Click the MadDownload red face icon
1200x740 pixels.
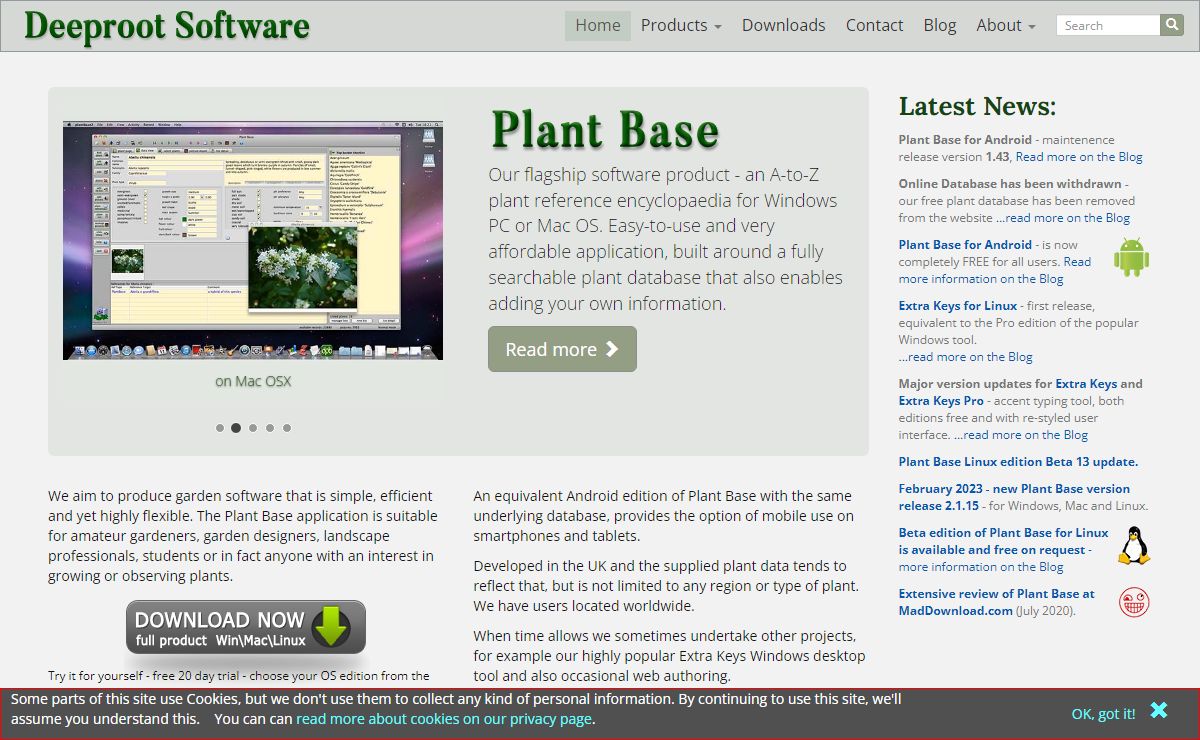[x=1134, y=602]
